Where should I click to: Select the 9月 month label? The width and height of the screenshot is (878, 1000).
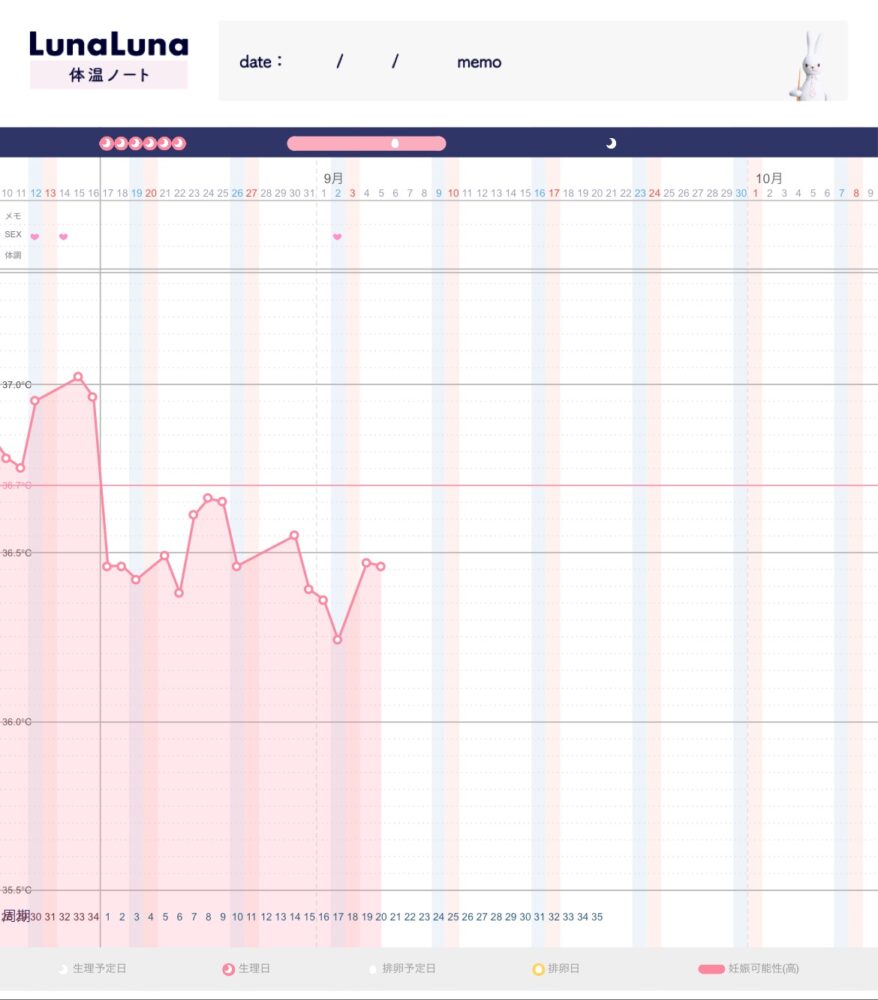(x=333, y=178)
